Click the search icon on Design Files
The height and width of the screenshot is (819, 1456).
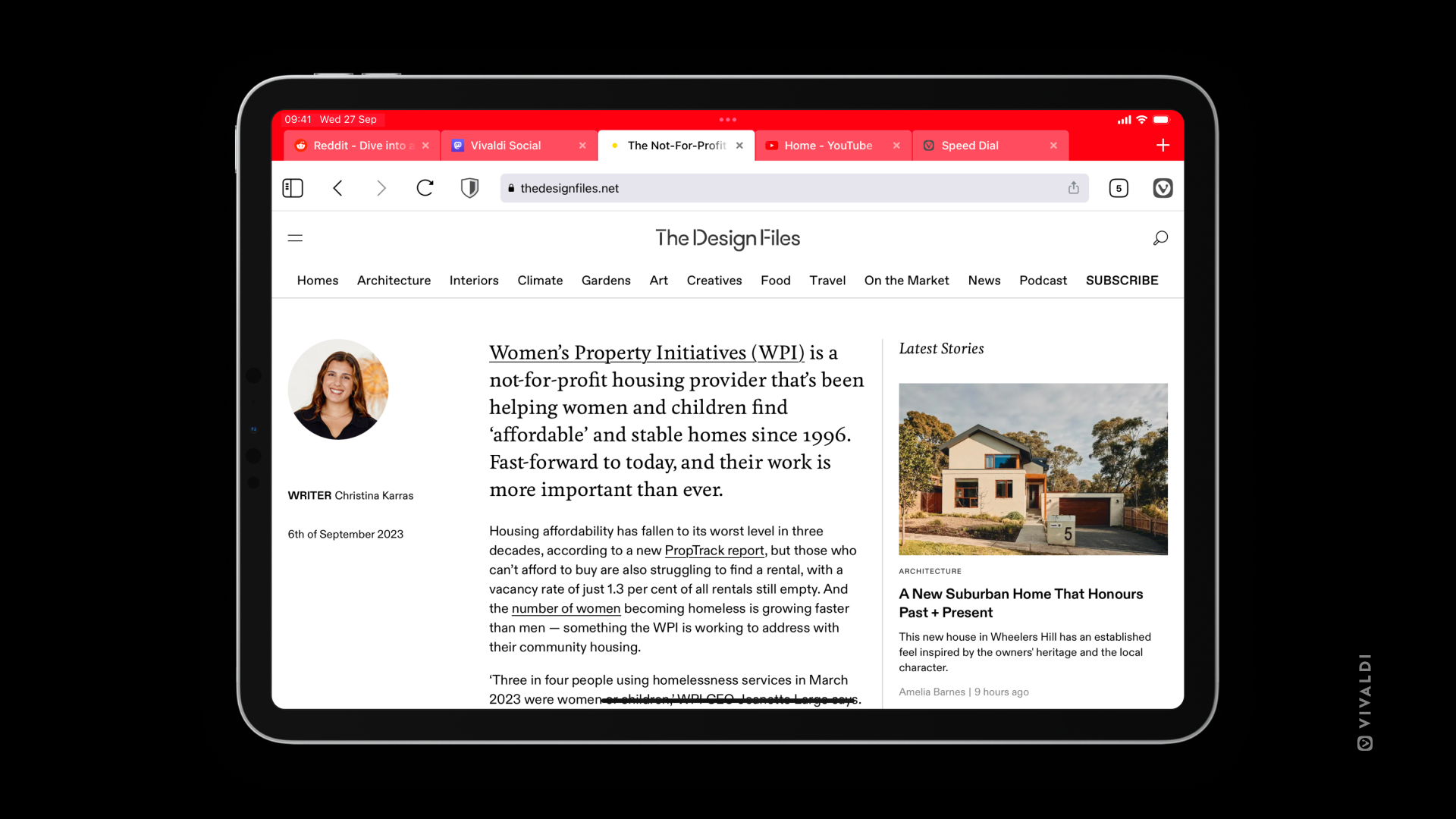(x=1160, y=238)
